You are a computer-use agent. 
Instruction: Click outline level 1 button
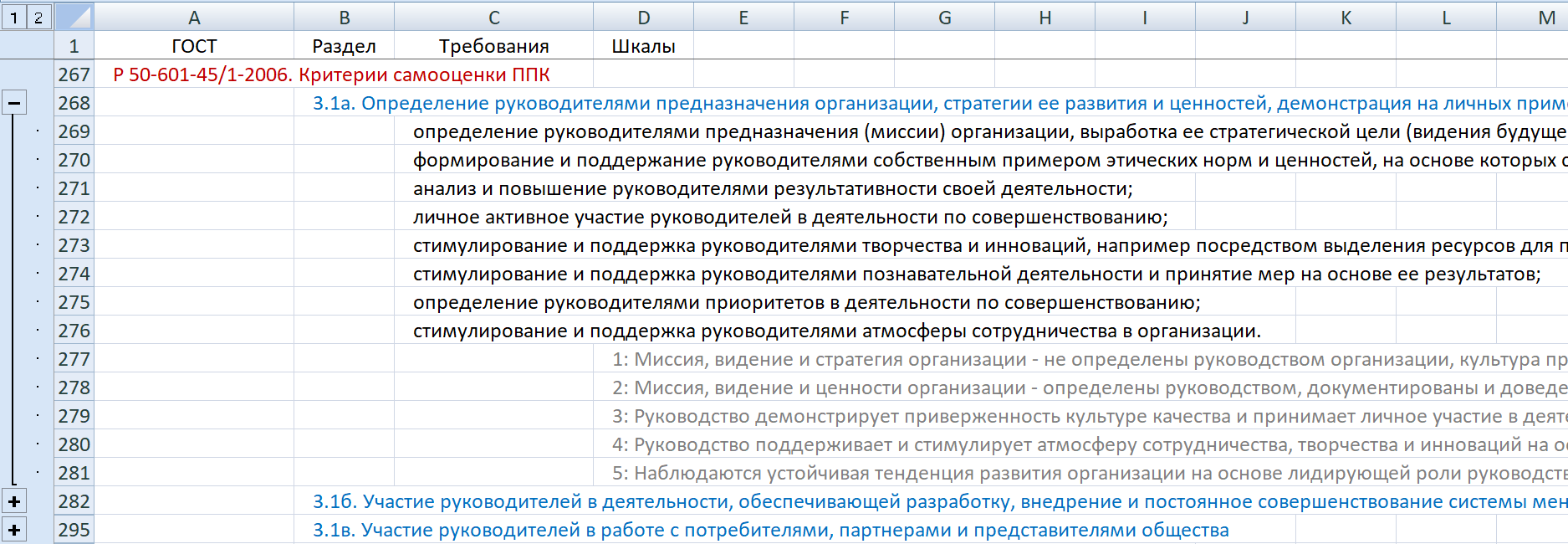click(13, 17)
